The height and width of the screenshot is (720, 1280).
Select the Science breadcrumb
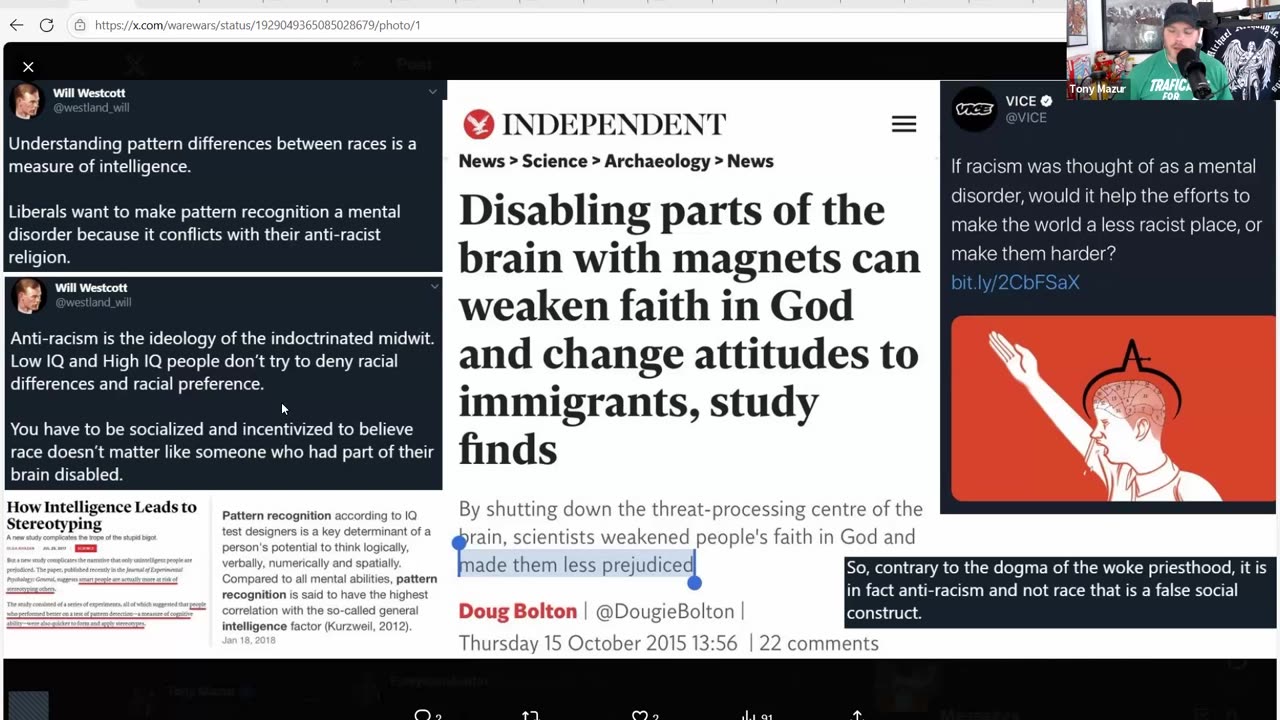[x=554, y=161]
